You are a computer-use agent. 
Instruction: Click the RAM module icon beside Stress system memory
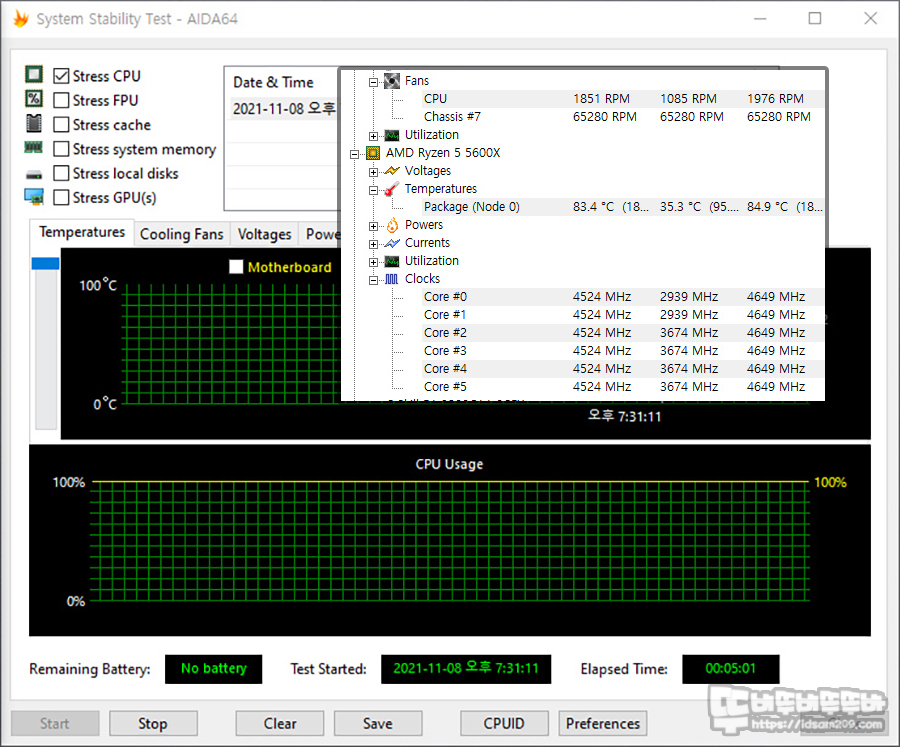(34, 148)
